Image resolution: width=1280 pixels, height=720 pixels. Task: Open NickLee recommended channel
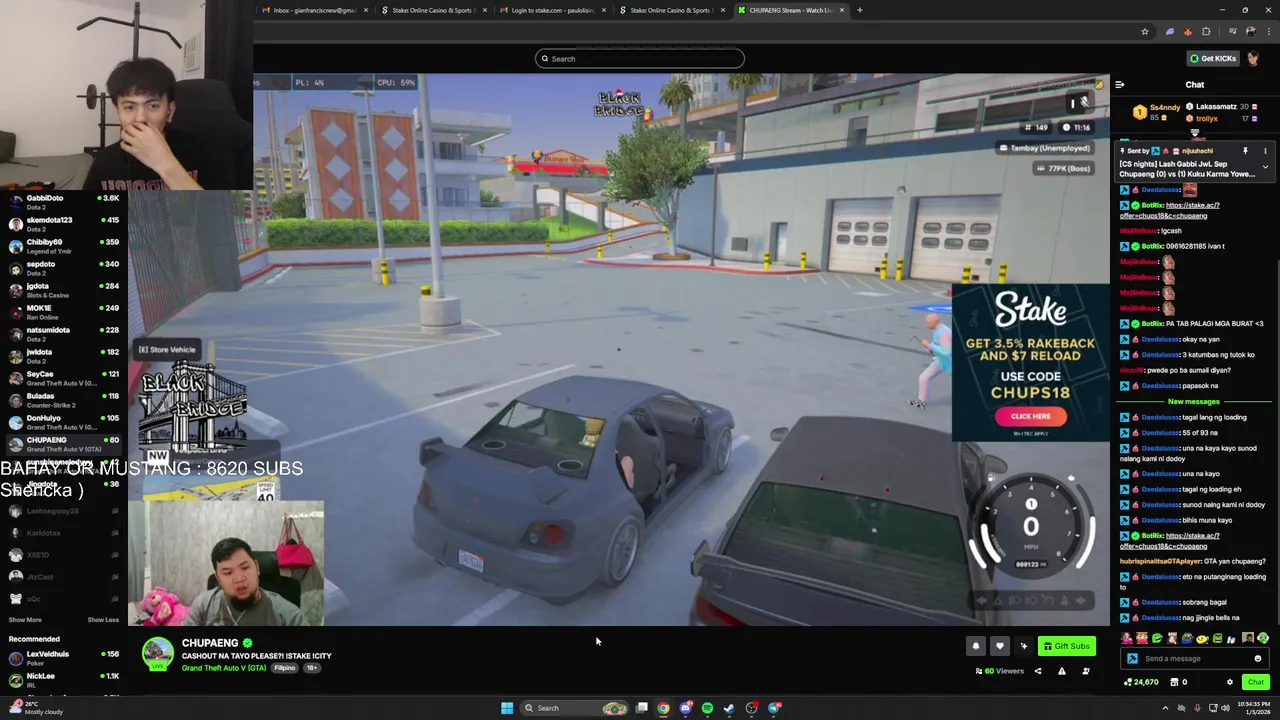coord(64,680)
